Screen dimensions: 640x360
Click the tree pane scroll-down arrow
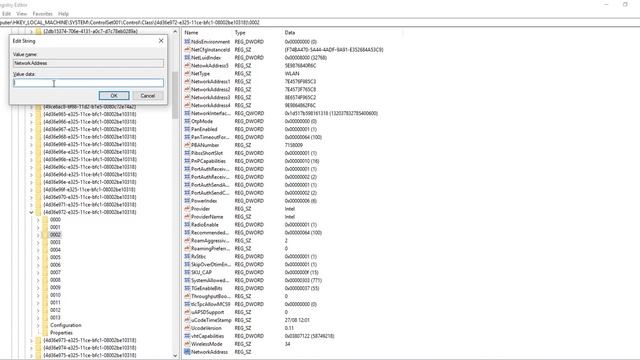tap(175, 356)
